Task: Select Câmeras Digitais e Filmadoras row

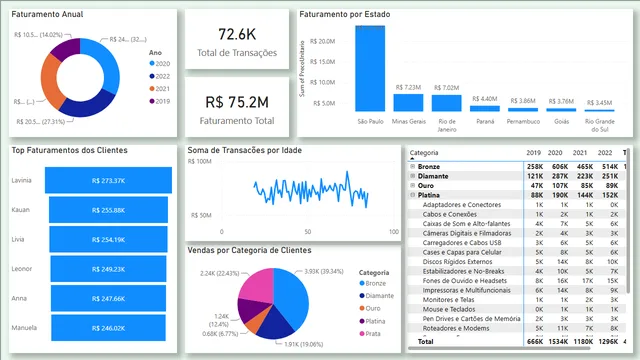Action: click(516, 233)
